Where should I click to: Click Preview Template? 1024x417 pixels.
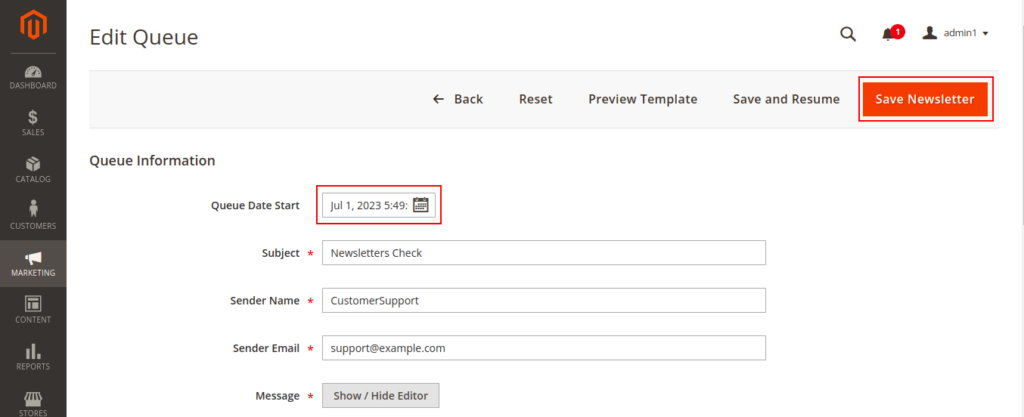642,99
